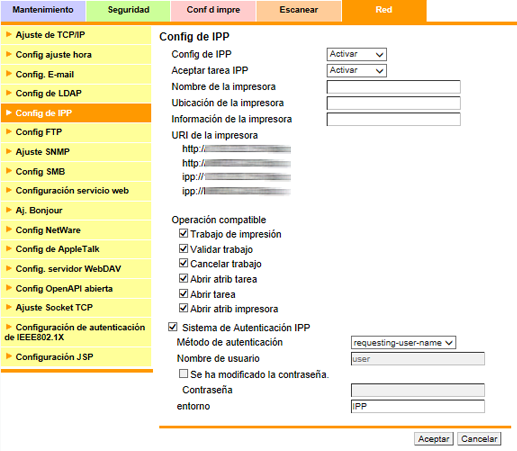Open Config ajuste hora settings
Screen dimensions: 517x451
76,55
